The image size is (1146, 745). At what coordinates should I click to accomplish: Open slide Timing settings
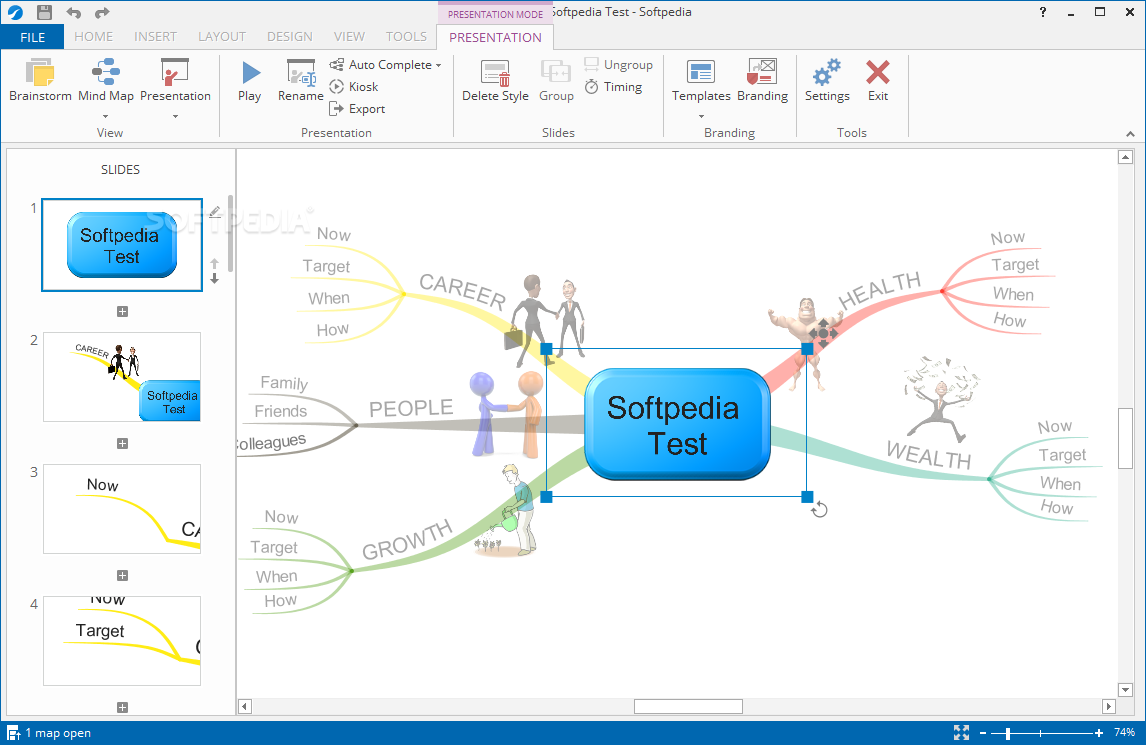point(613,87)
